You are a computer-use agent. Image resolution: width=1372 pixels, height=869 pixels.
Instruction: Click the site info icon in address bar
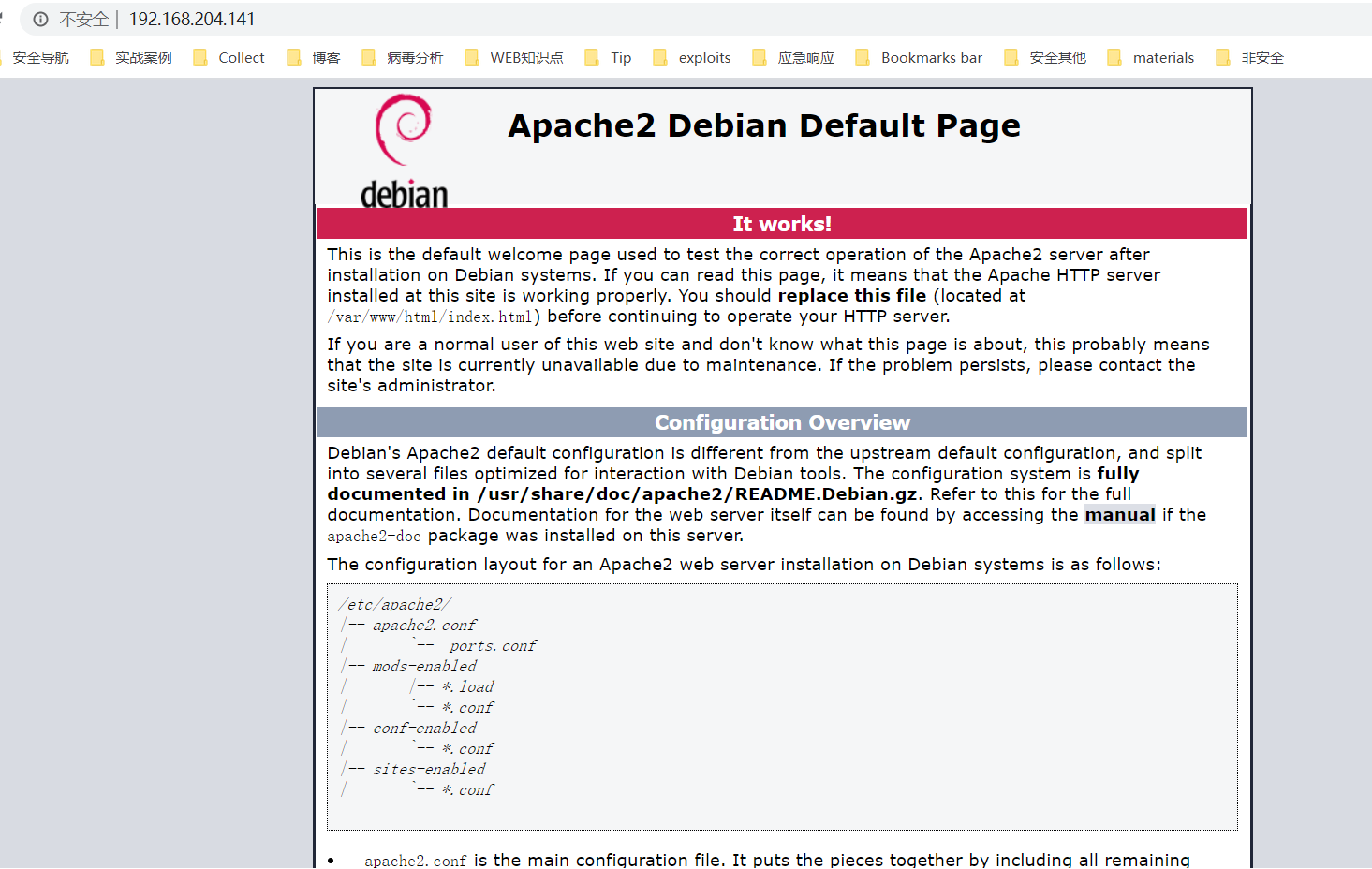pyautogui.click(x=41, y=19)
